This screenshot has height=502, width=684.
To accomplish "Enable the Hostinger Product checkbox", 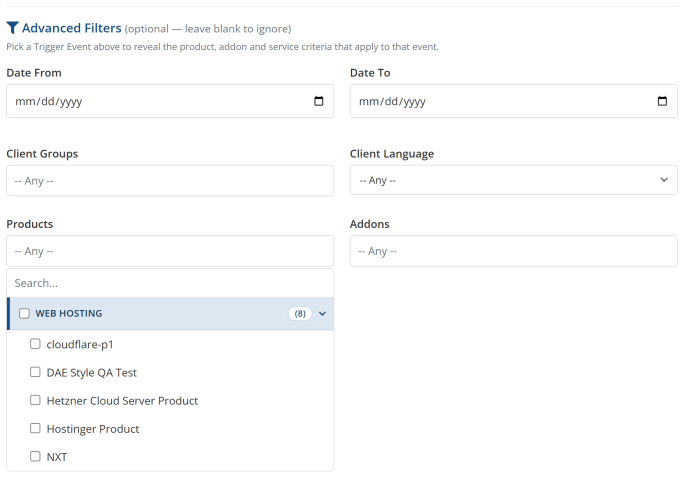I will pos(35,428).
